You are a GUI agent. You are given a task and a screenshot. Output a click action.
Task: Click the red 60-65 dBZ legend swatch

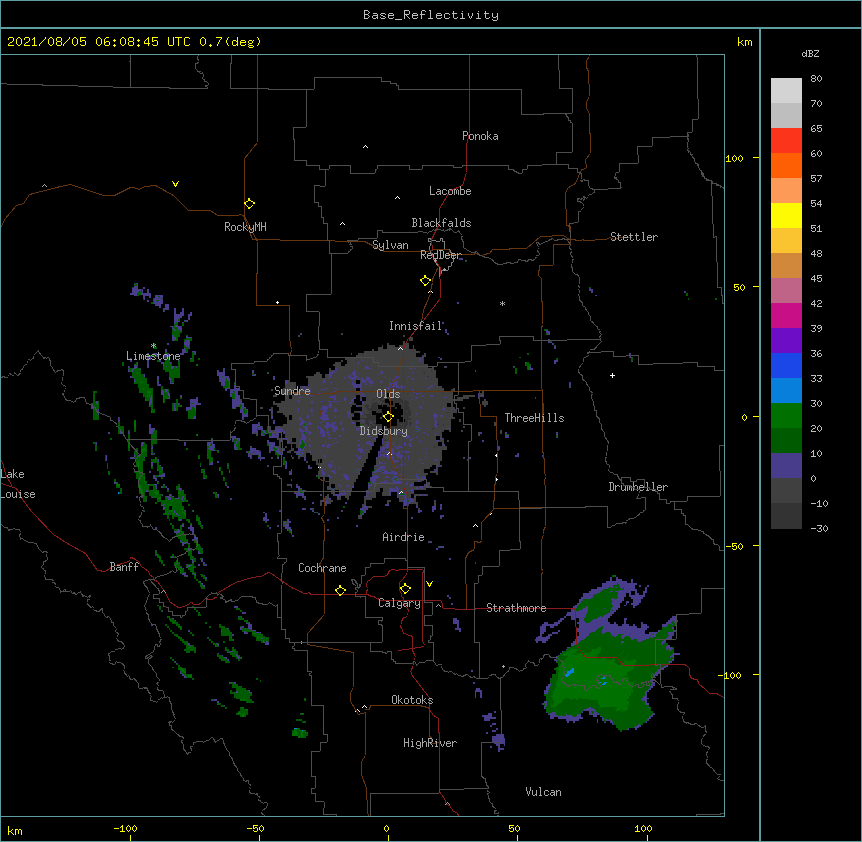point(786,141)
